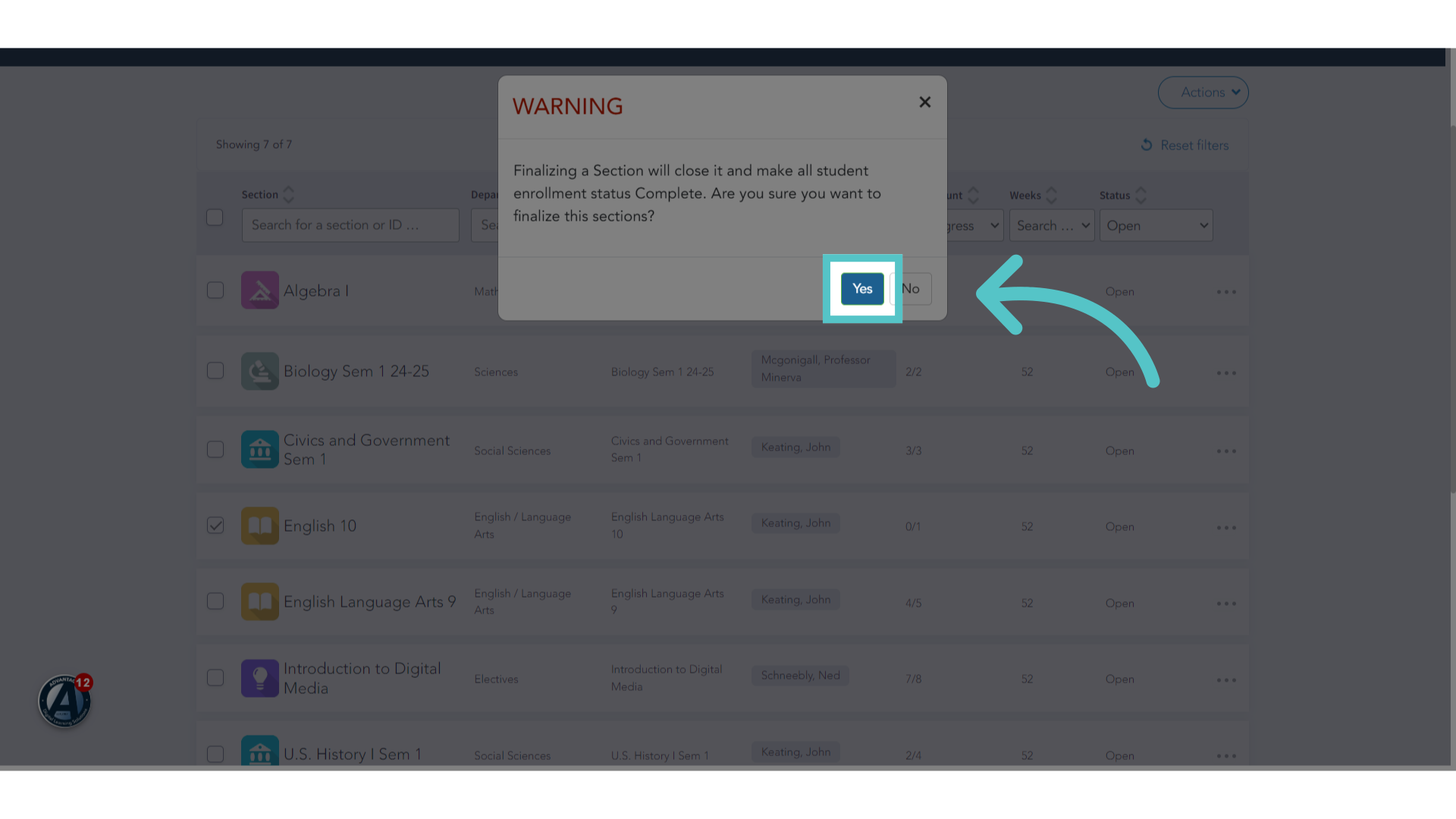The image size is (1456, 819).
Task: Sort by the Weeks column arrows
Action: (1051, 196)
